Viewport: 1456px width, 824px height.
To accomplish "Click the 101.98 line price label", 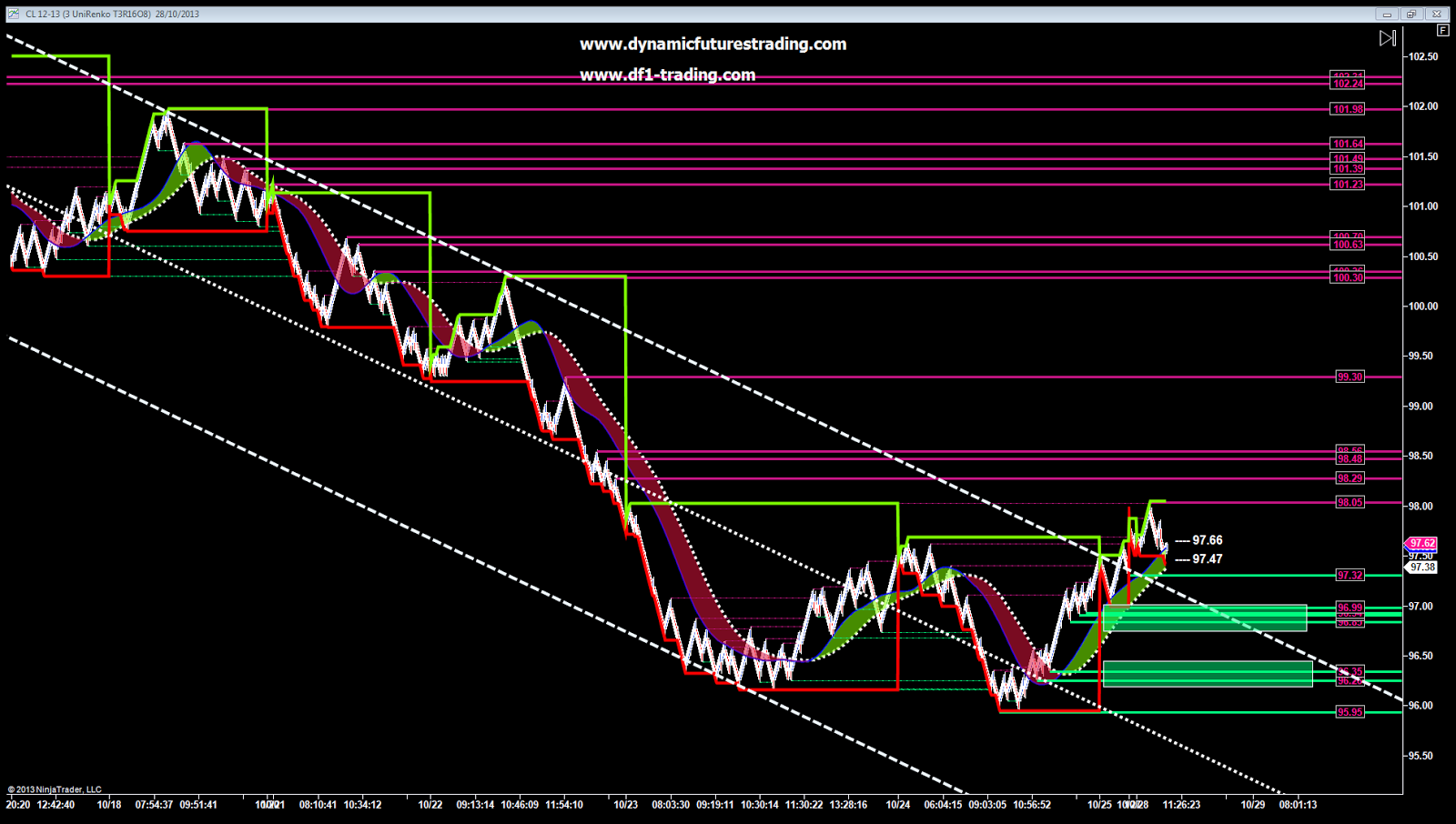I will (1348, 109).
